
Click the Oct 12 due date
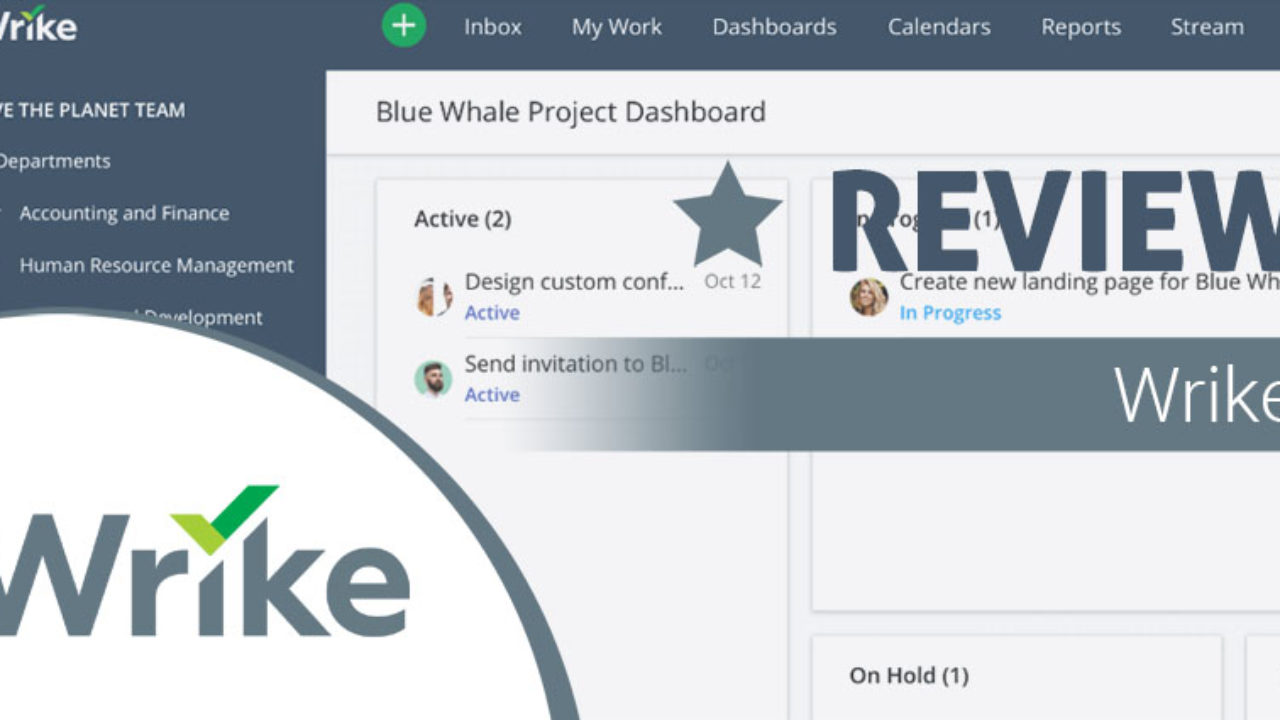pyautogui.click(x=733, y=282)
